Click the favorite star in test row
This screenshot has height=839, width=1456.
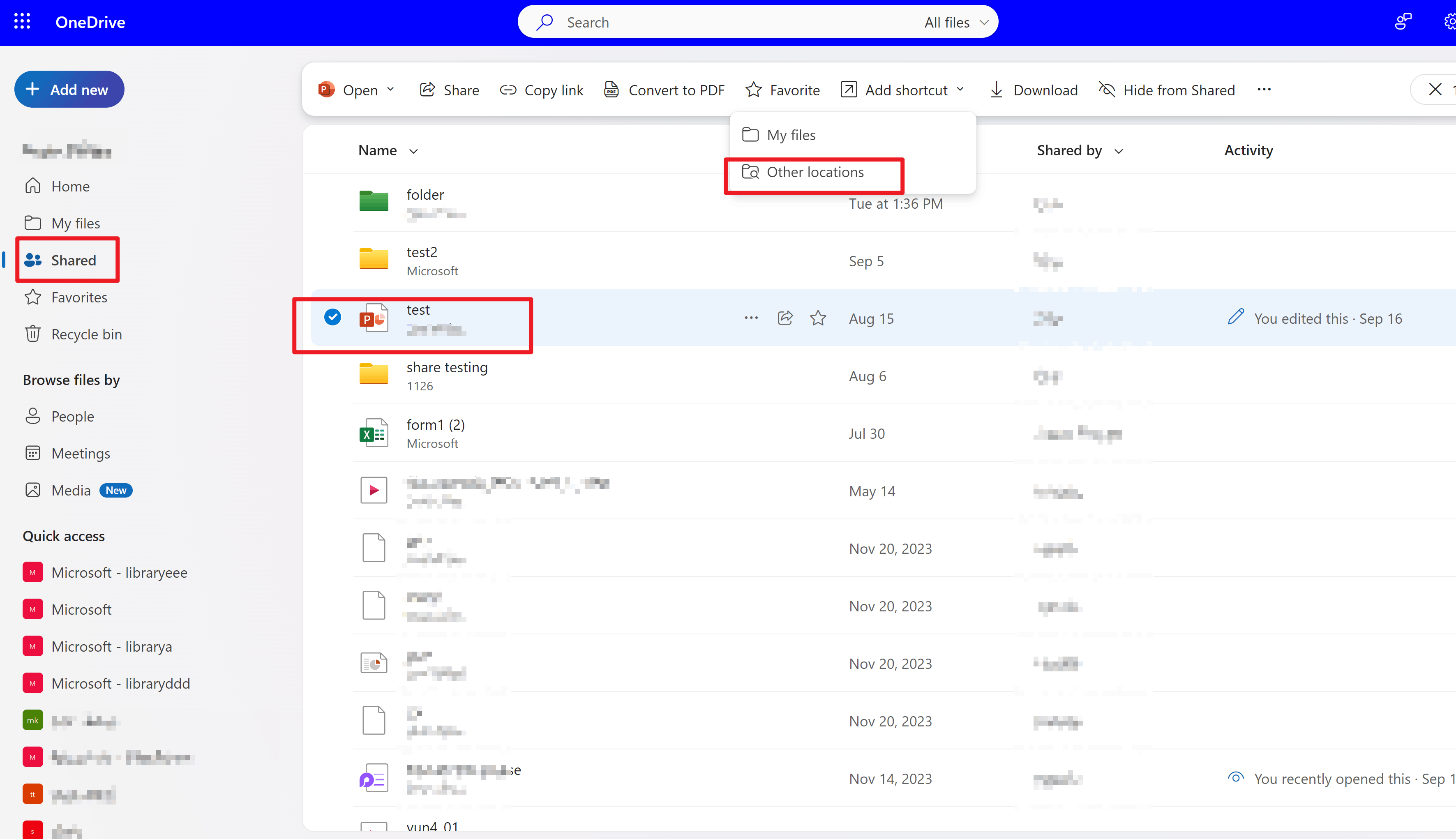(818, 318)
